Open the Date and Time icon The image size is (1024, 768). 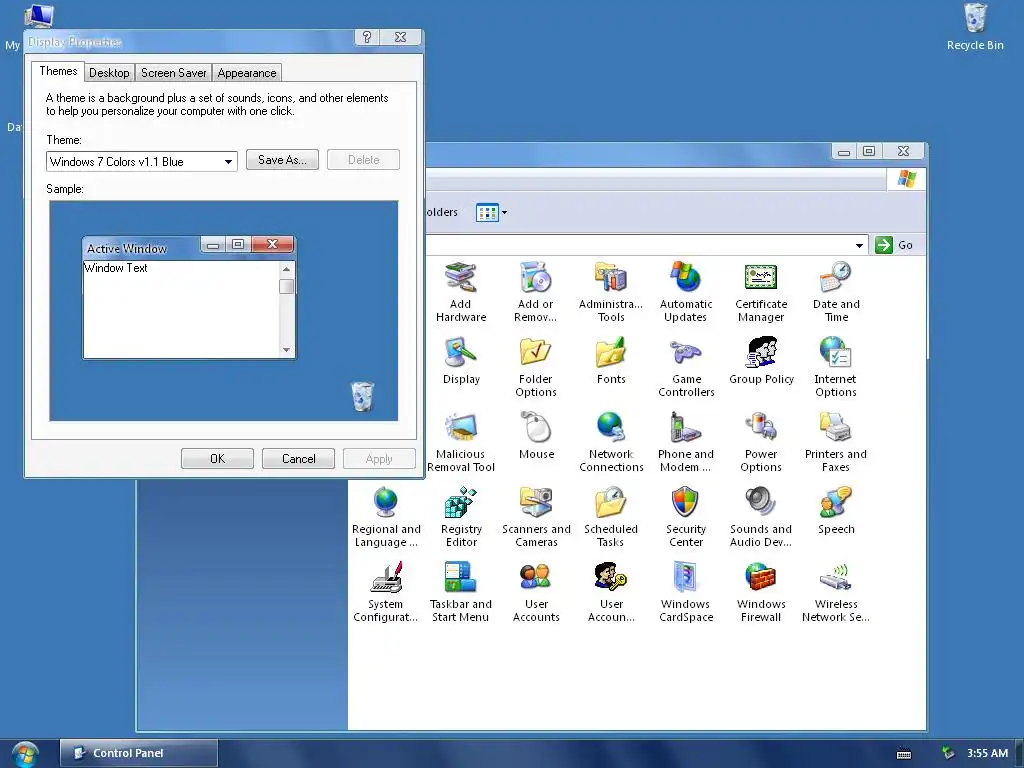point(836,278)
